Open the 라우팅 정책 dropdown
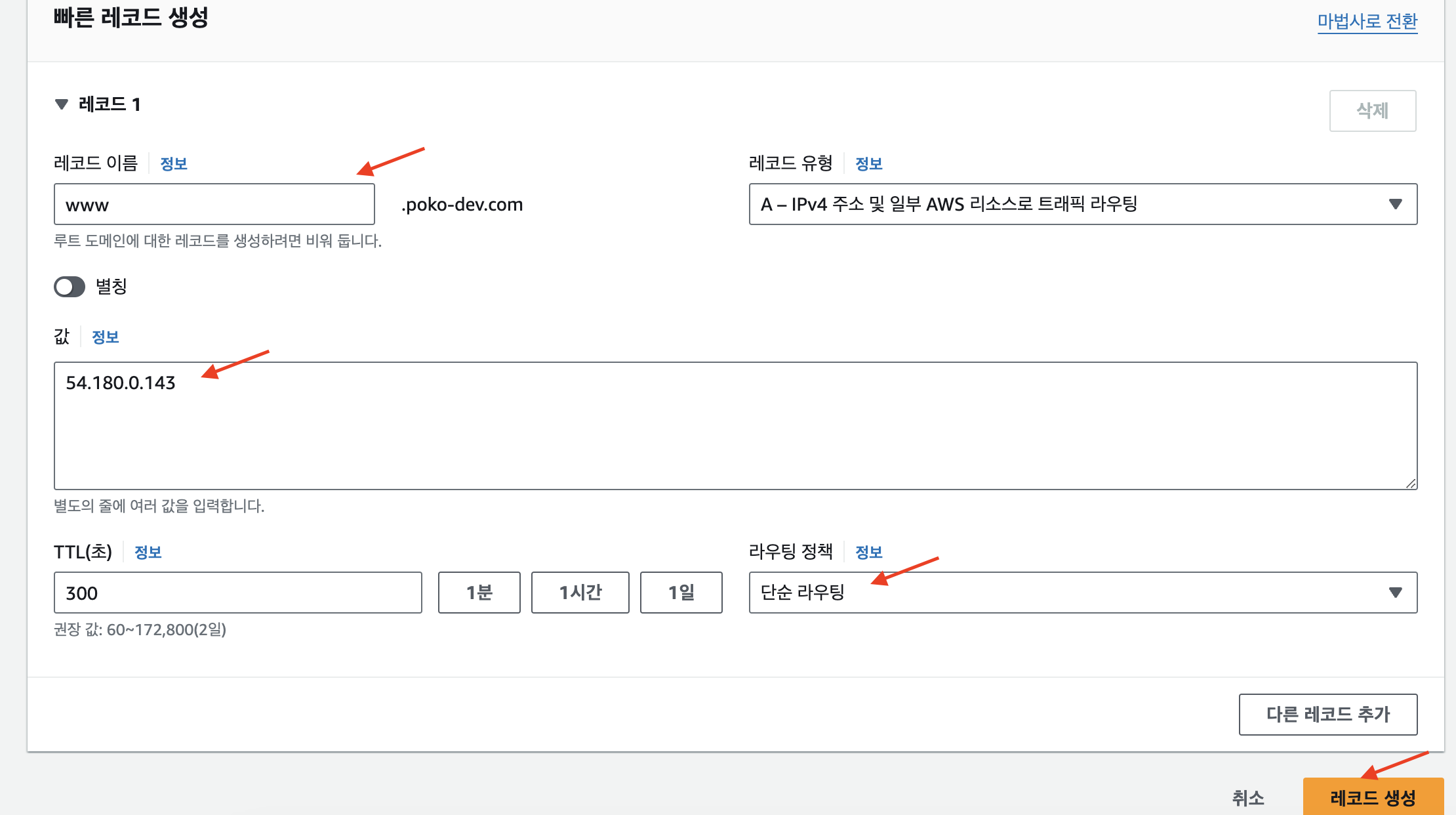1456x815 pixels. tap(1082, 593)
